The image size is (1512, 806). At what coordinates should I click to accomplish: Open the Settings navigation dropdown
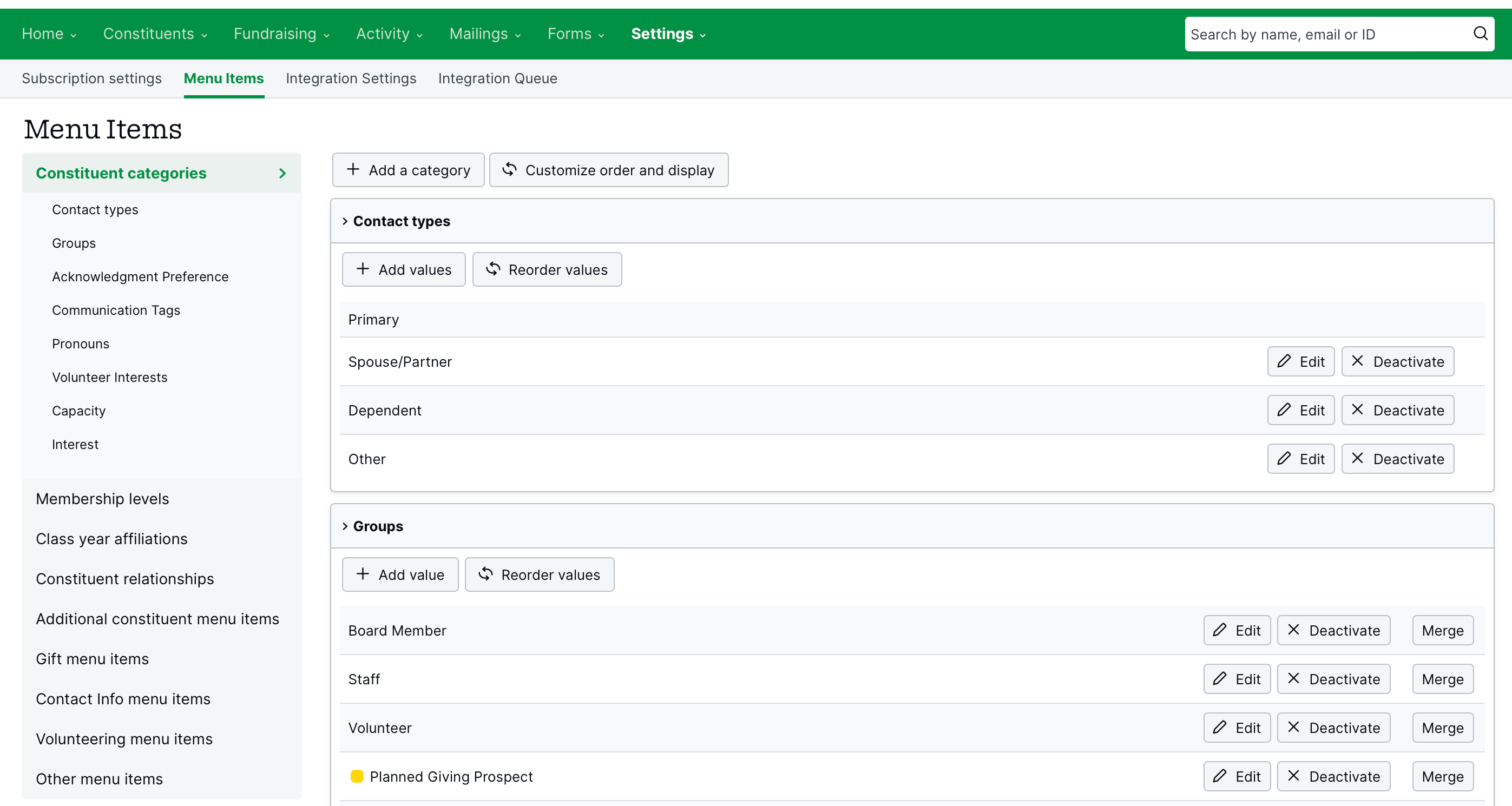[668, 34]
